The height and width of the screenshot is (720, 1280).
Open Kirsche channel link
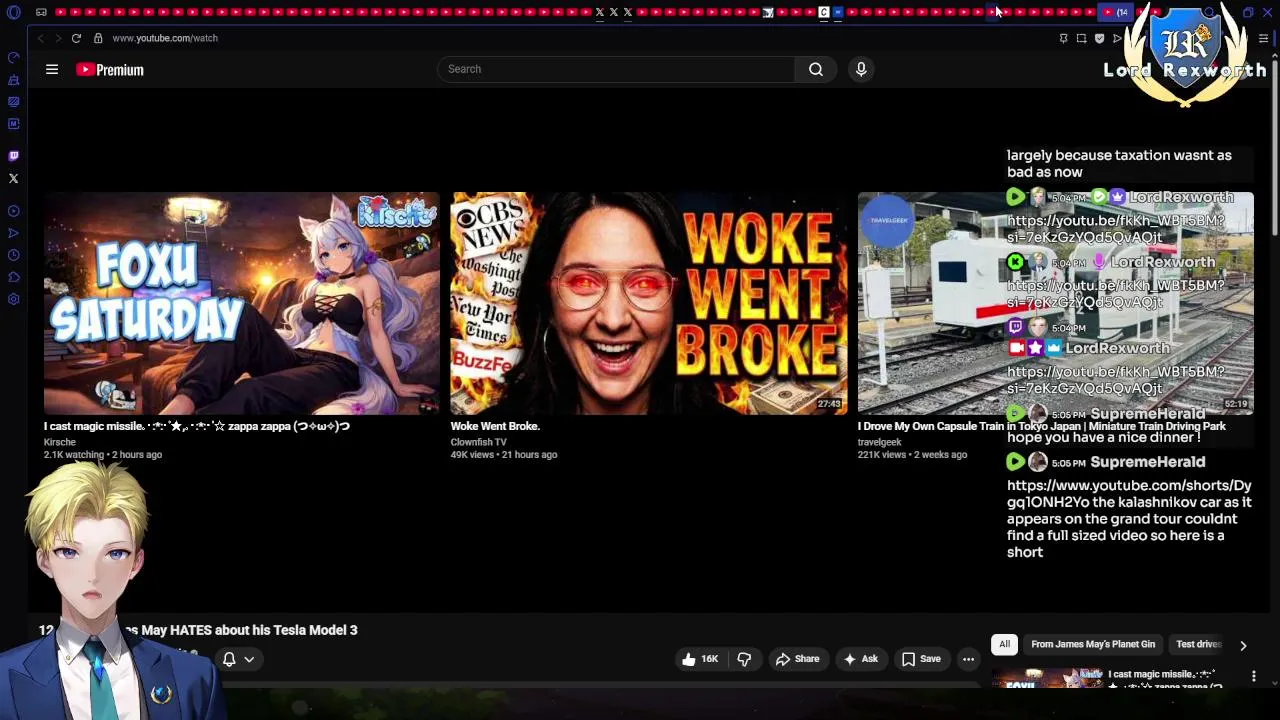[60, 442]
